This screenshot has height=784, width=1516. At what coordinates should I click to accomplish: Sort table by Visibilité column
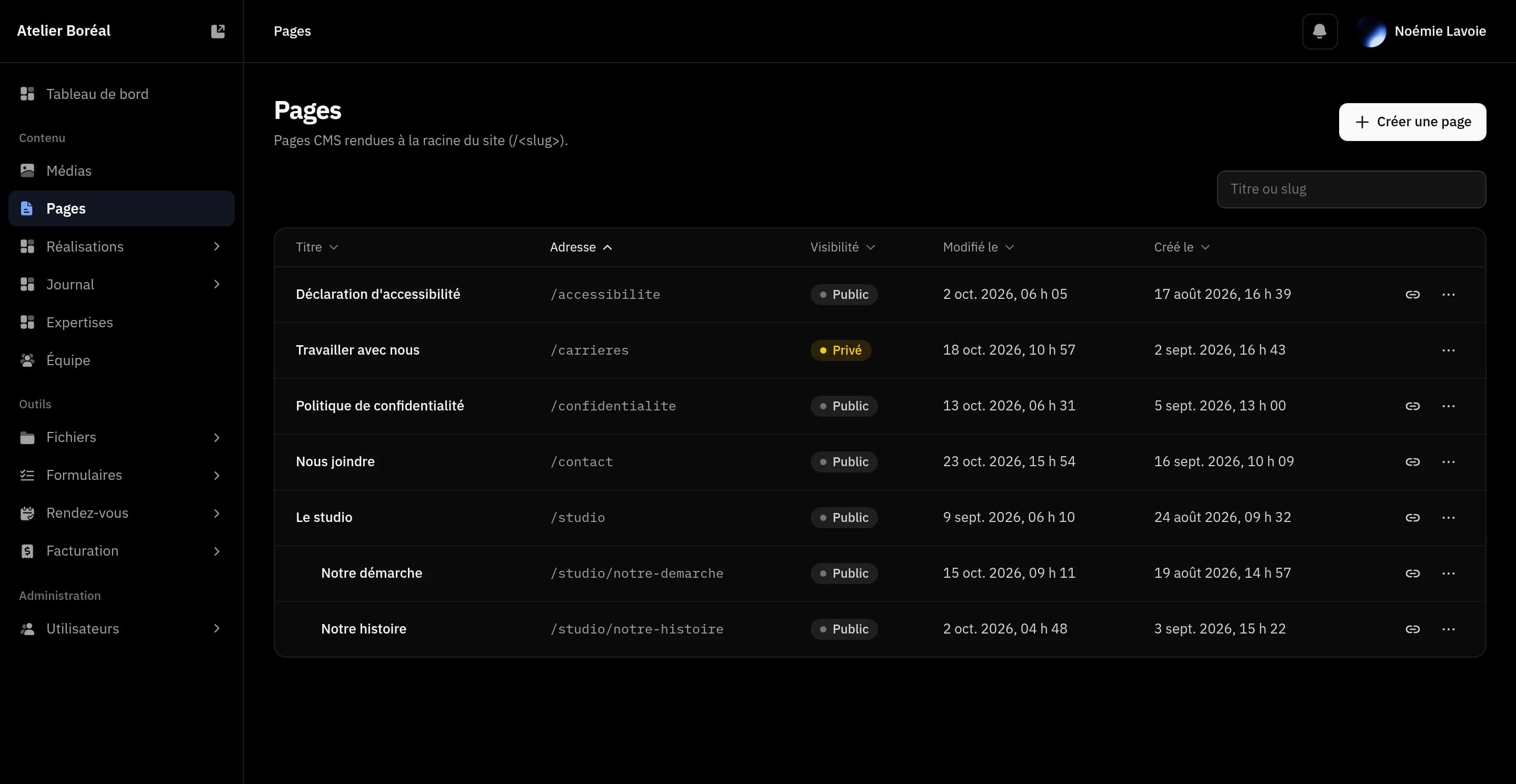pos(842,247)
